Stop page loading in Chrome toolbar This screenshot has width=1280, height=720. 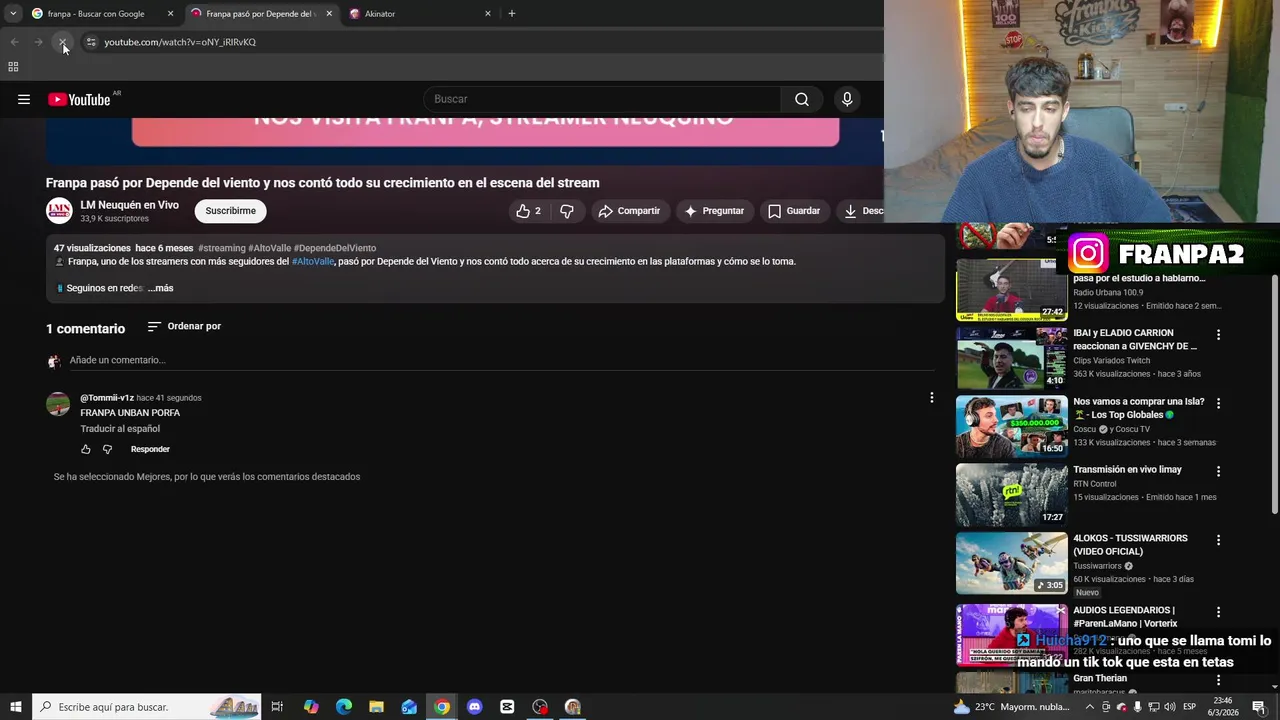pyautogui.click(x=62, y=42)
